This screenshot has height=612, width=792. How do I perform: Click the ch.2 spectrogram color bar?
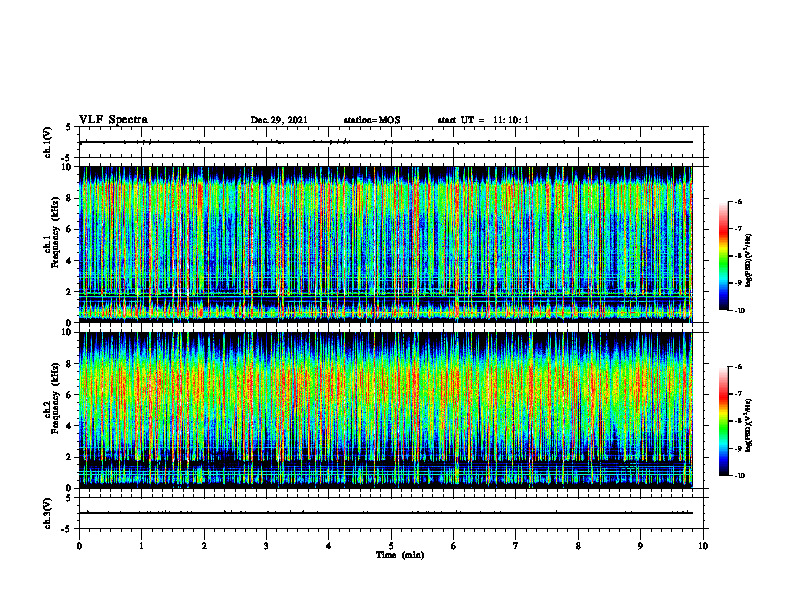click(x=723, y=421)
